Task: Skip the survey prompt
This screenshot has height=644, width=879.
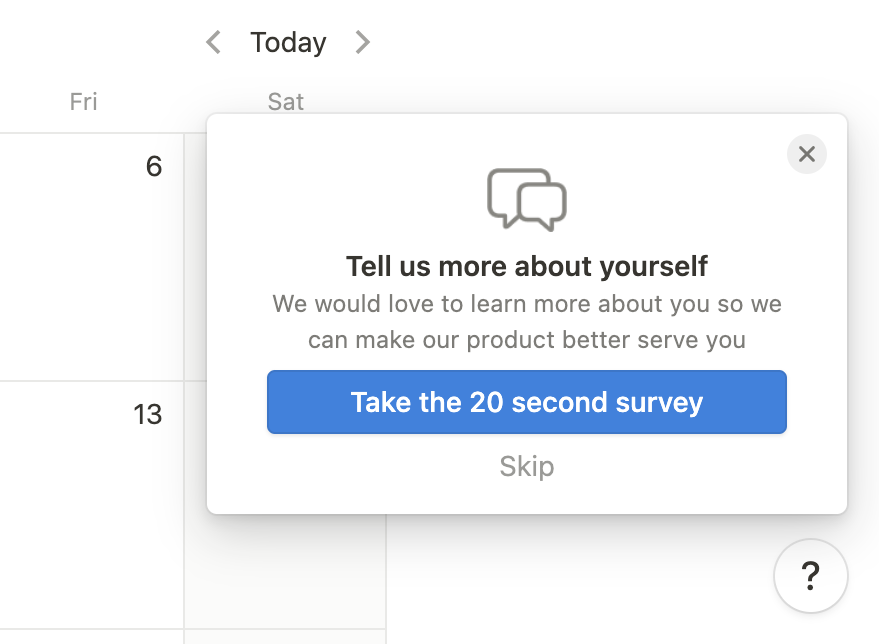Action: point(527,466)
